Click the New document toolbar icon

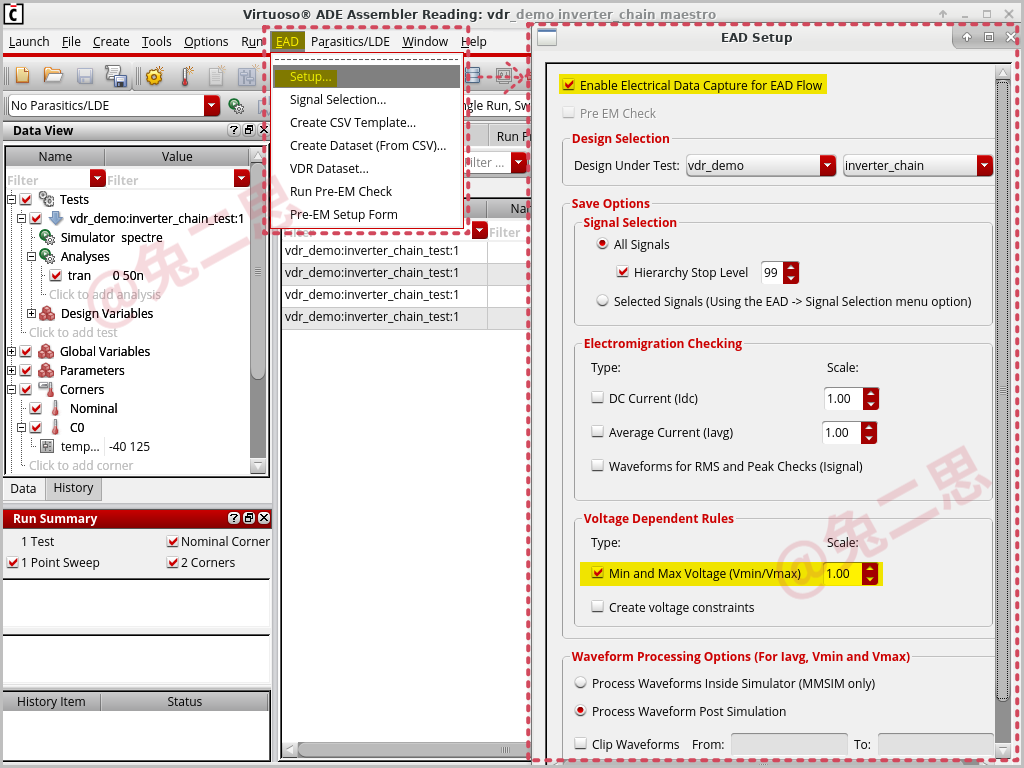(x=22, y=76)
